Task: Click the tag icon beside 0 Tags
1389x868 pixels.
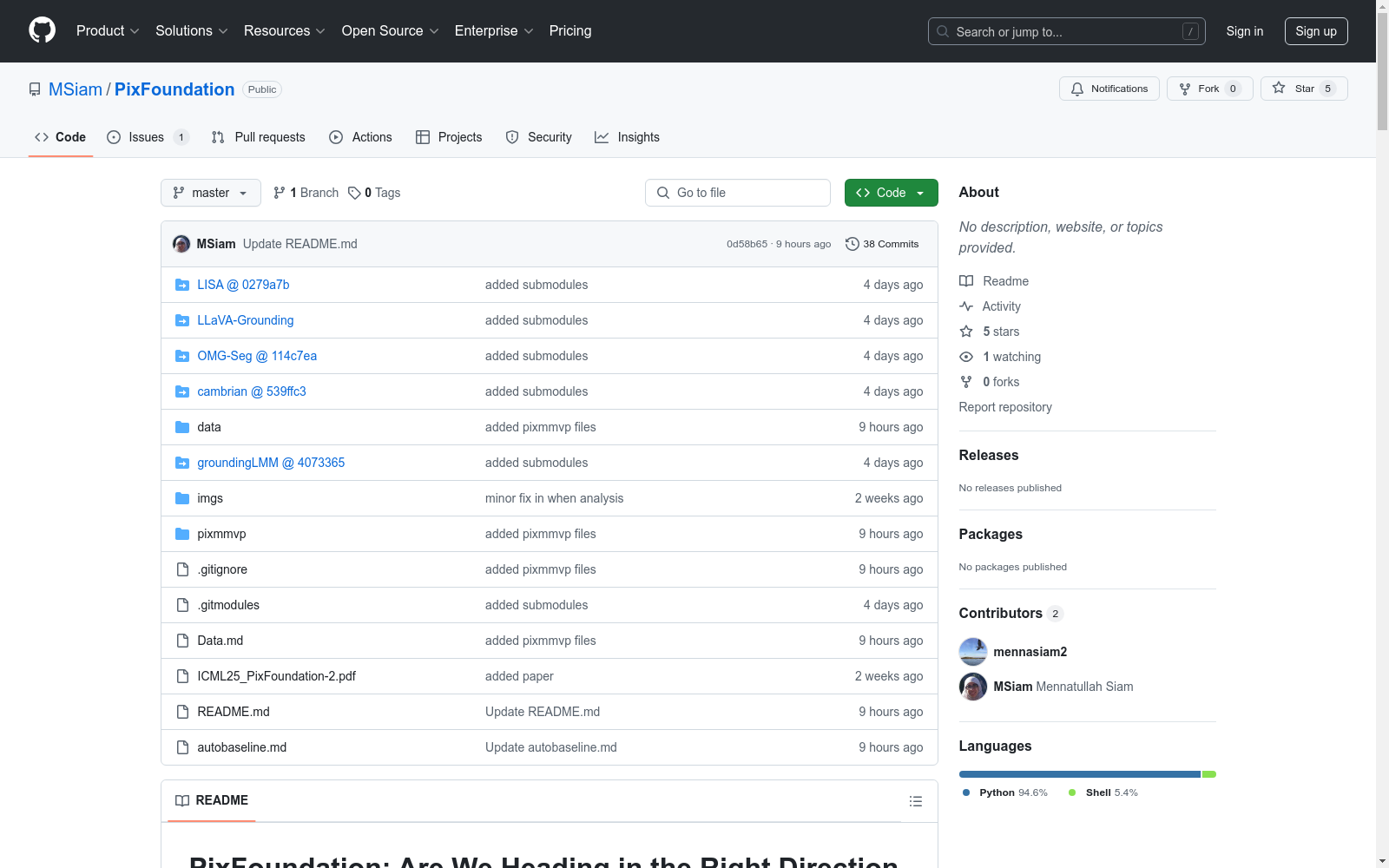Action: 354,193
